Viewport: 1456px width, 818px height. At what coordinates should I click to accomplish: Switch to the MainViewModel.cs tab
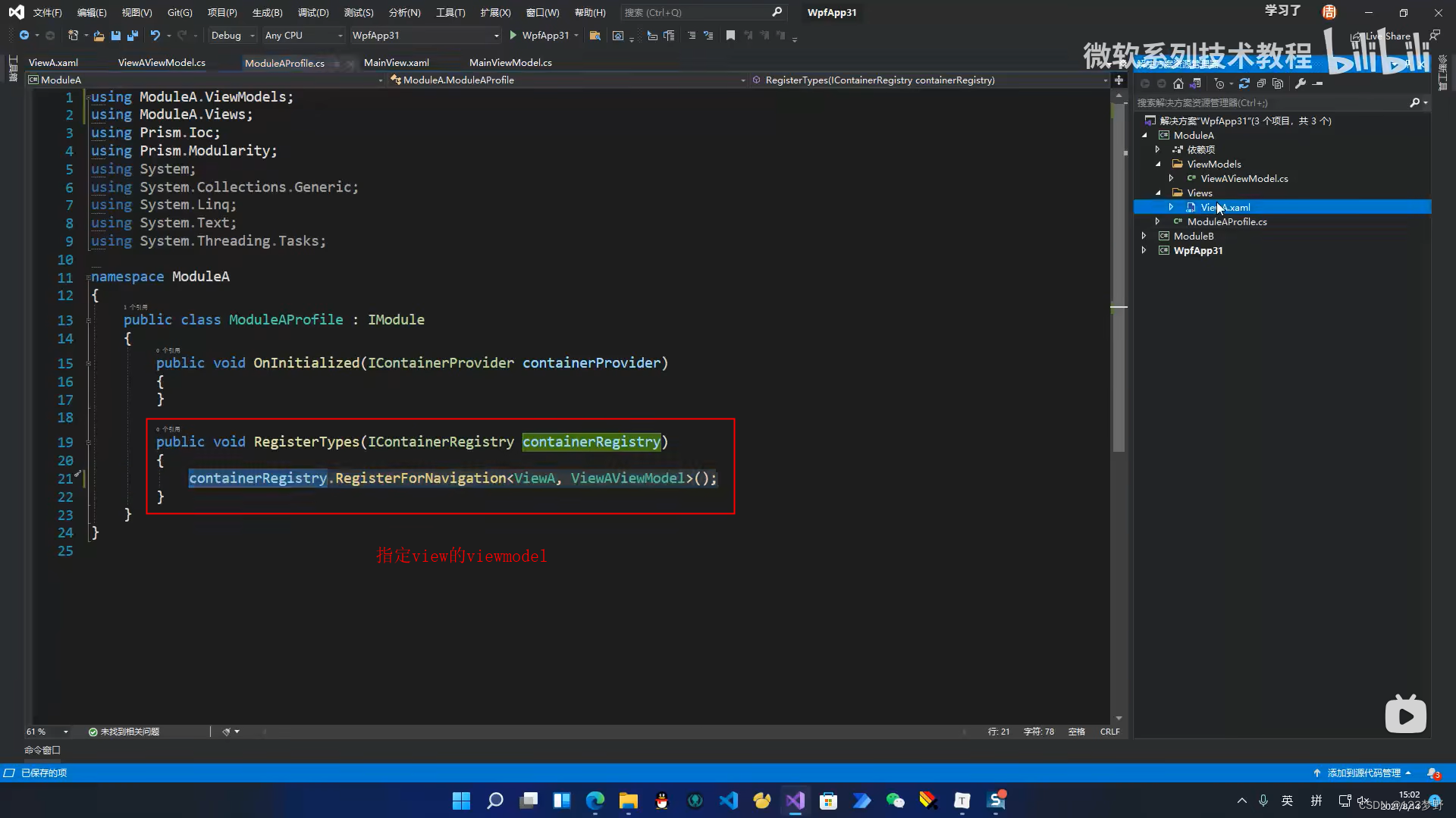510,62
